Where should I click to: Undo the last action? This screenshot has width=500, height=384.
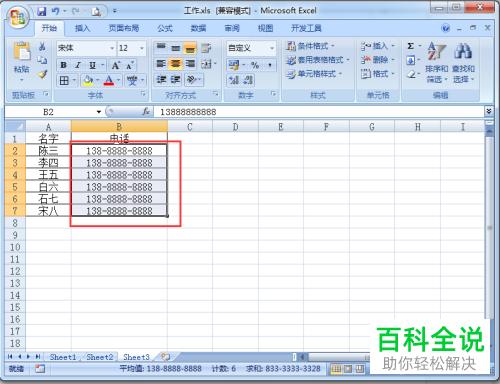(55, 12)
